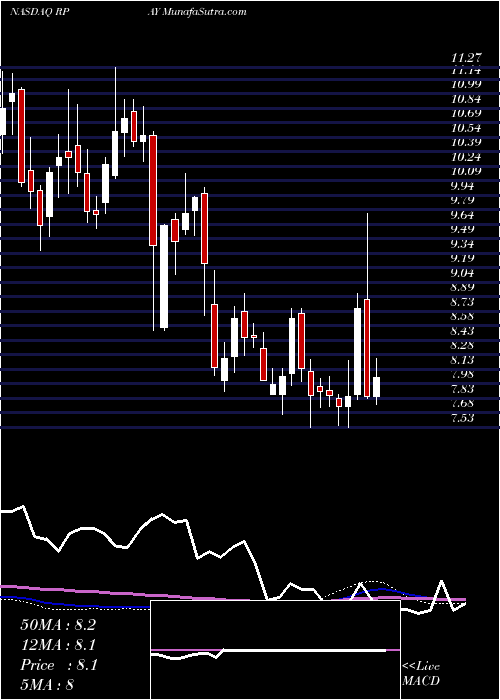Click the 5MA : 8 readout

pos(47,685)
